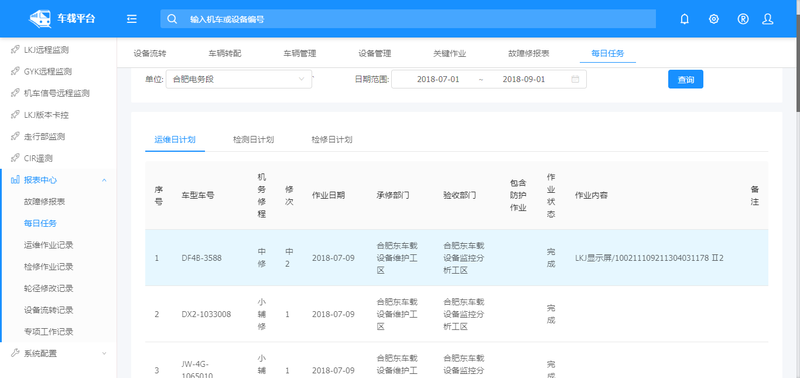Click the 承修部门 column header
The width and height of the screenshot is (800, 378).
393,195
